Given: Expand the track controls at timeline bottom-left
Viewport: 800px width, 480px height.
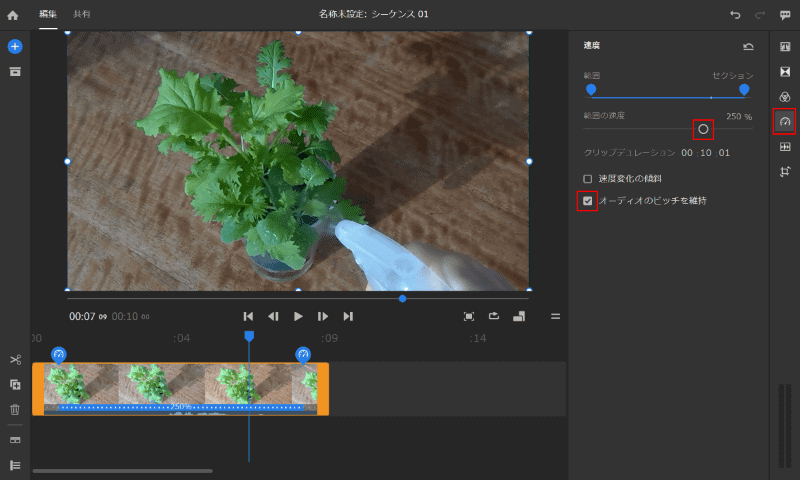Looking at the screenshot, I should click(15, 465).
